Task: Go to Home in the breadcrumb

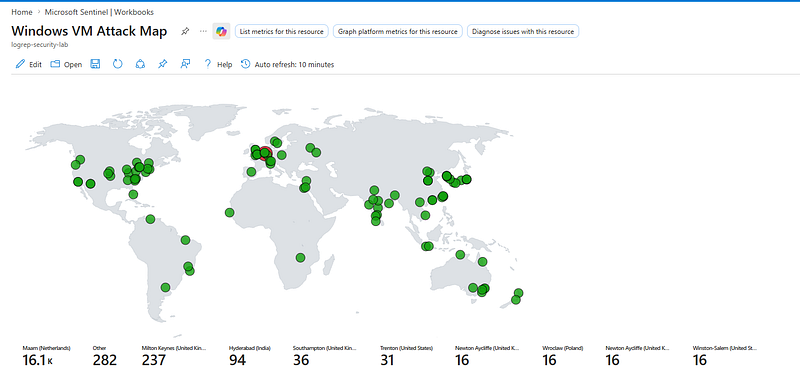Action: (21, 12)
